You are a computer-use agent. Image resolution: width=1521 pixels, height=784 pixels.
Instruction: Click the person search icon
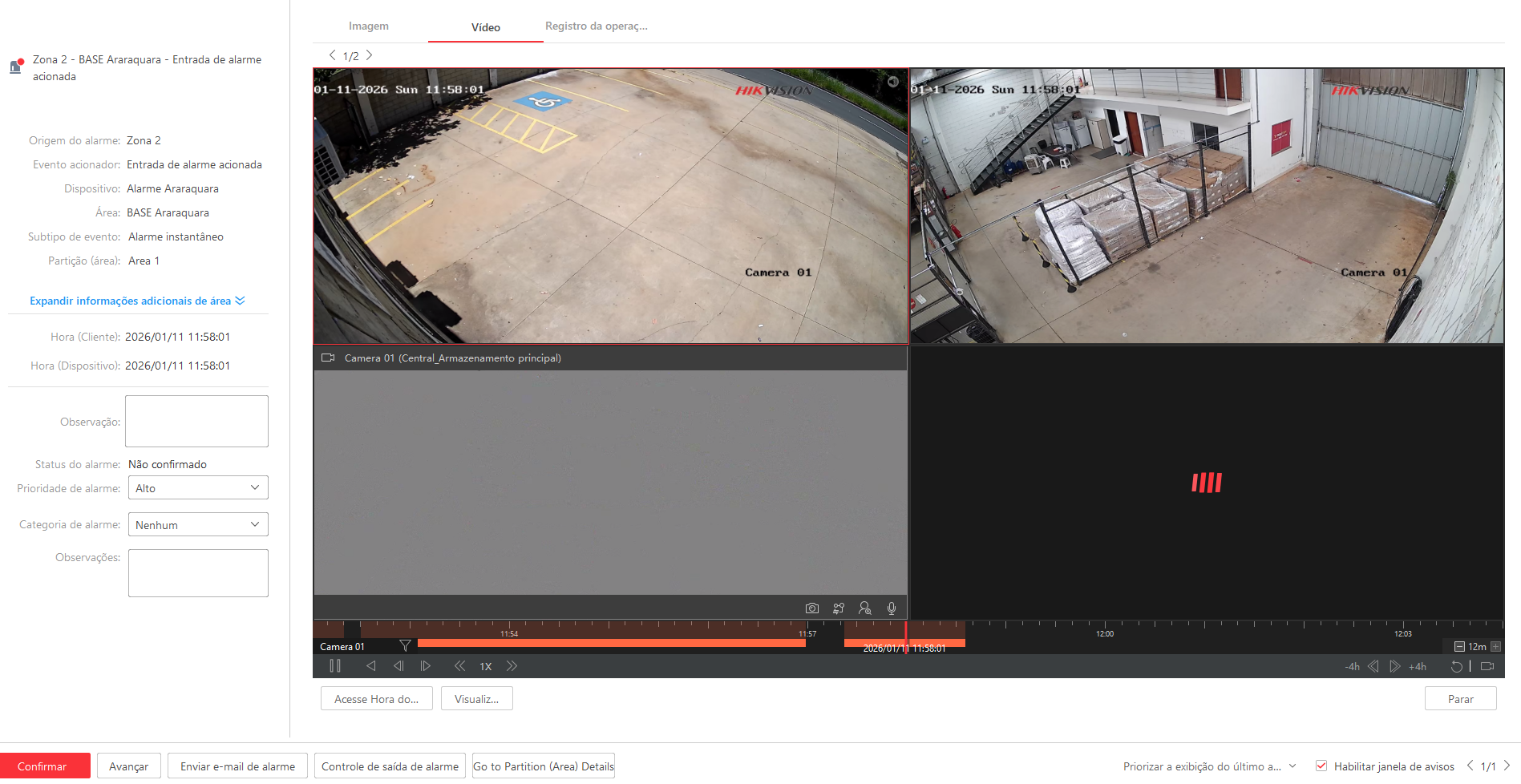point(864,608)
